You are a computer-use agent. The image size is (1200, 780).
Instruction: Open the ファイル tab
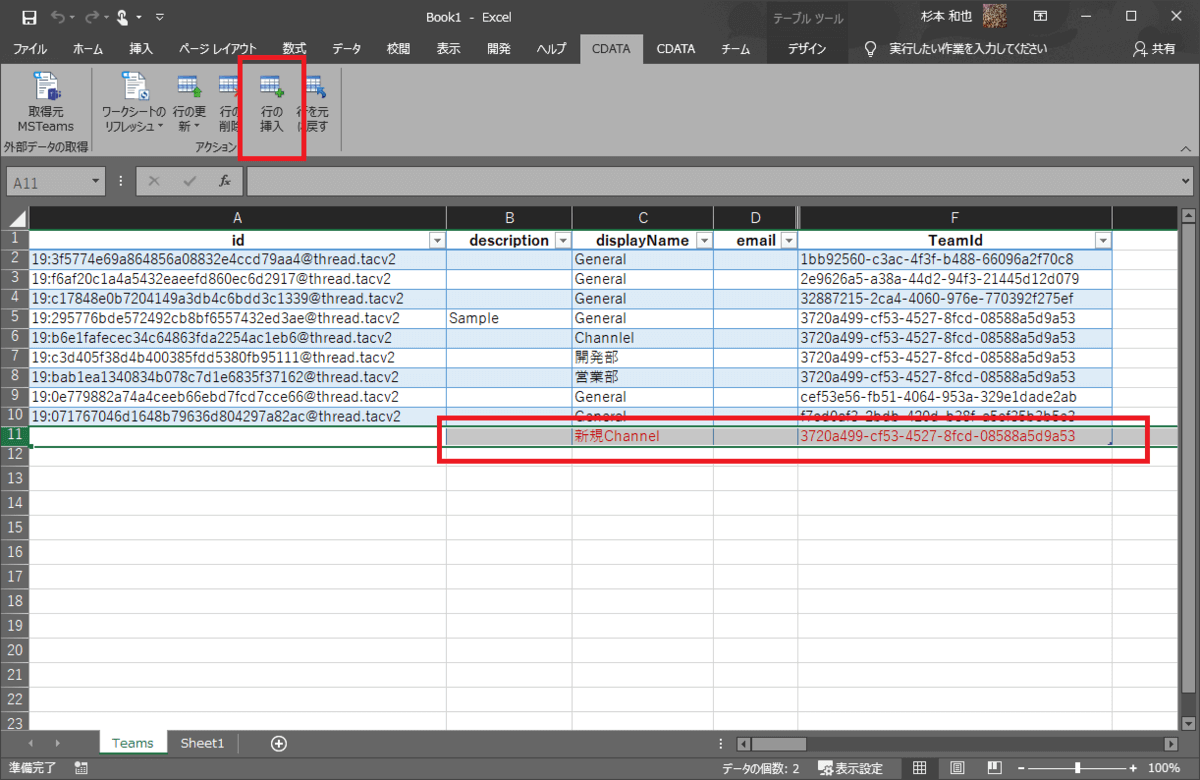click(x=30, y=48)
